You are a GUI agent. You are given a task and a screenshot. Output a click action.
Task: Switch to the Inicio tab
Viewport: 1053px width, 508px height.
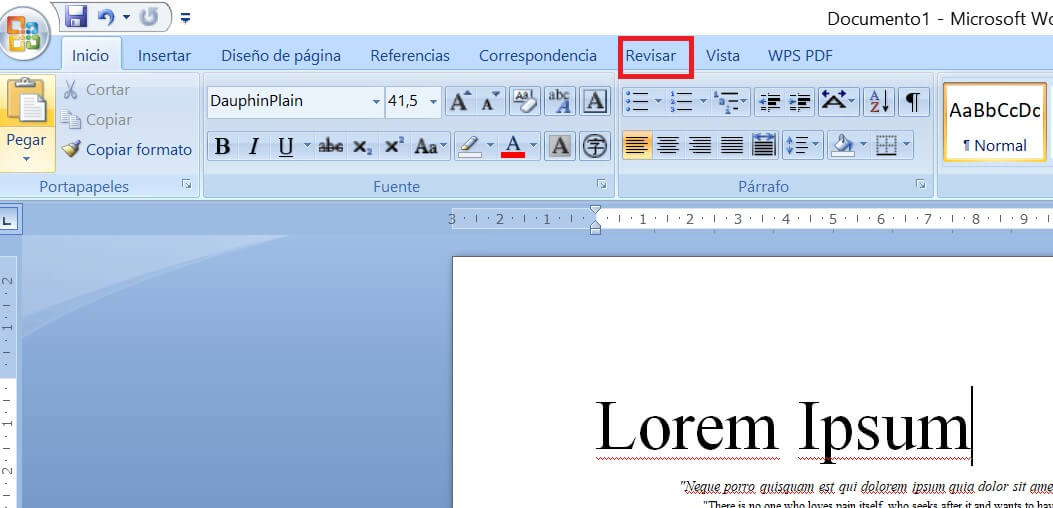click(x=91, y=56)
